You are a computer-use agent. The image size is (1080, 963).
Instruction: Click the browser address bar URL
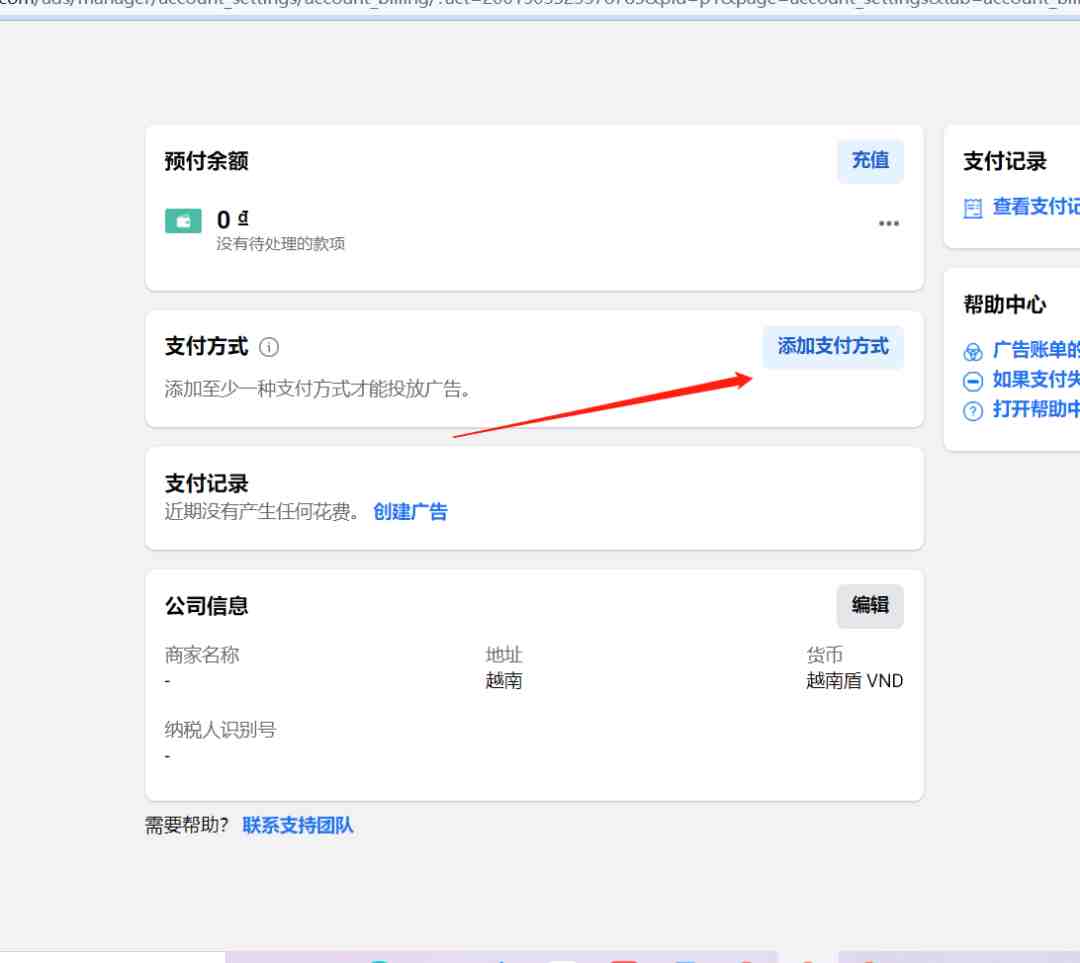(540, 5)
